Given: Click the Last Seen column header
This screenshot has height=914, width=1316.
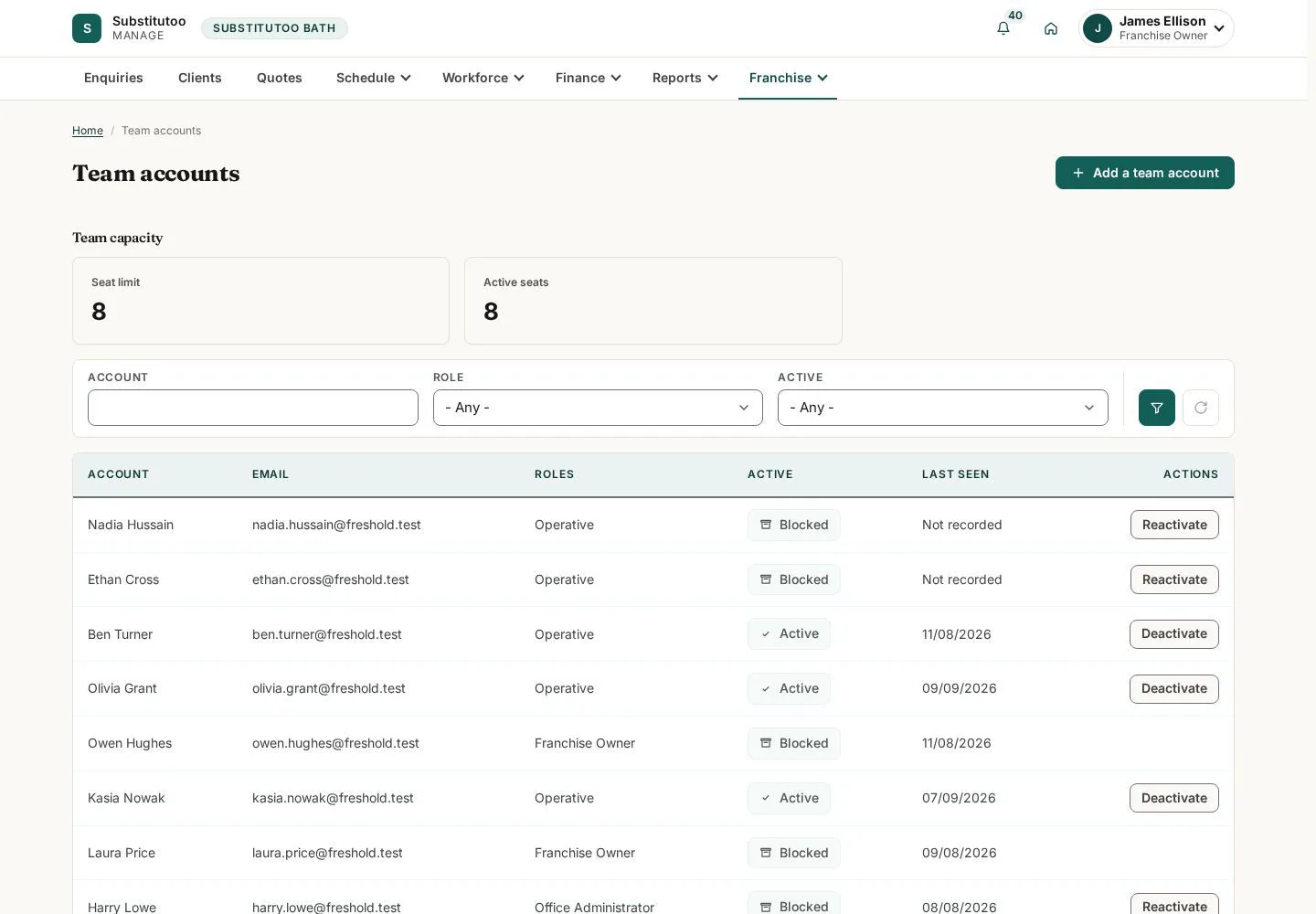Looking at the screenshot, I should pos(956,474).
